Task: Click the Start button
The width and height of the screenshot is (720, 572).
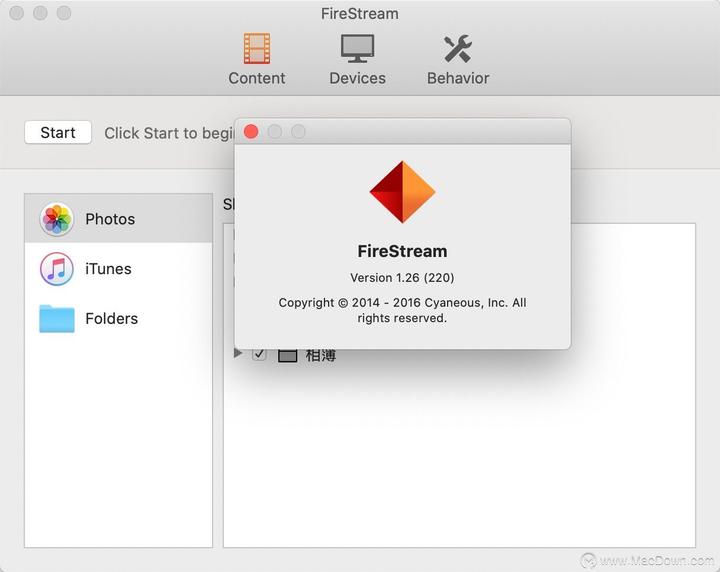Action: [58, 133]
